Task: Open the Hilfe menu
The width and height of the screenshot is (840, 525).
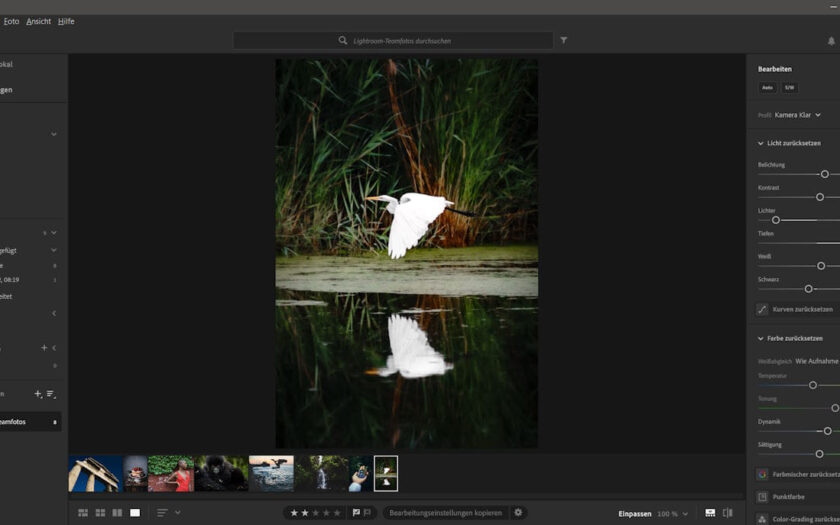Action: [66, 21]
